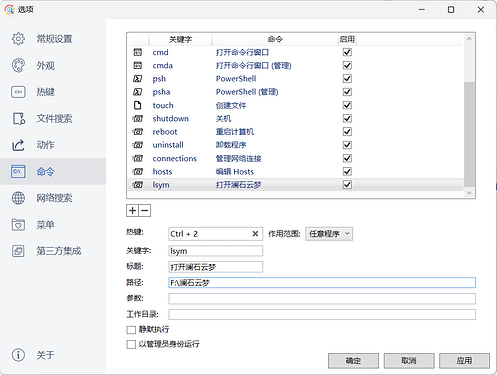Click the lsym row icon
Image resolution: width=497 pixels, height=375 pixels.
[x=137, y=185]
